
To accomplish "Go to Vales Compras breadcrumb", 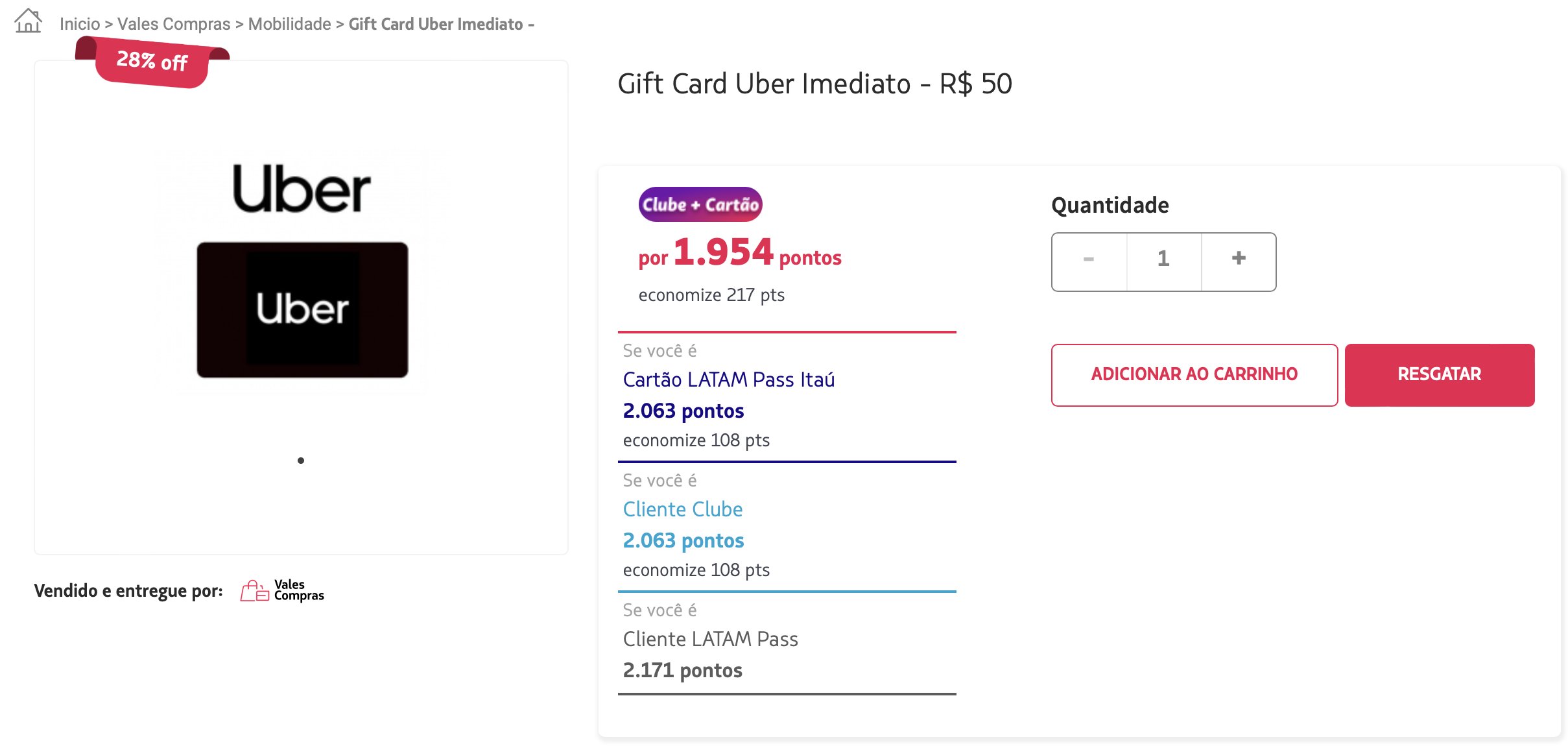I will (x=174, y=24).
